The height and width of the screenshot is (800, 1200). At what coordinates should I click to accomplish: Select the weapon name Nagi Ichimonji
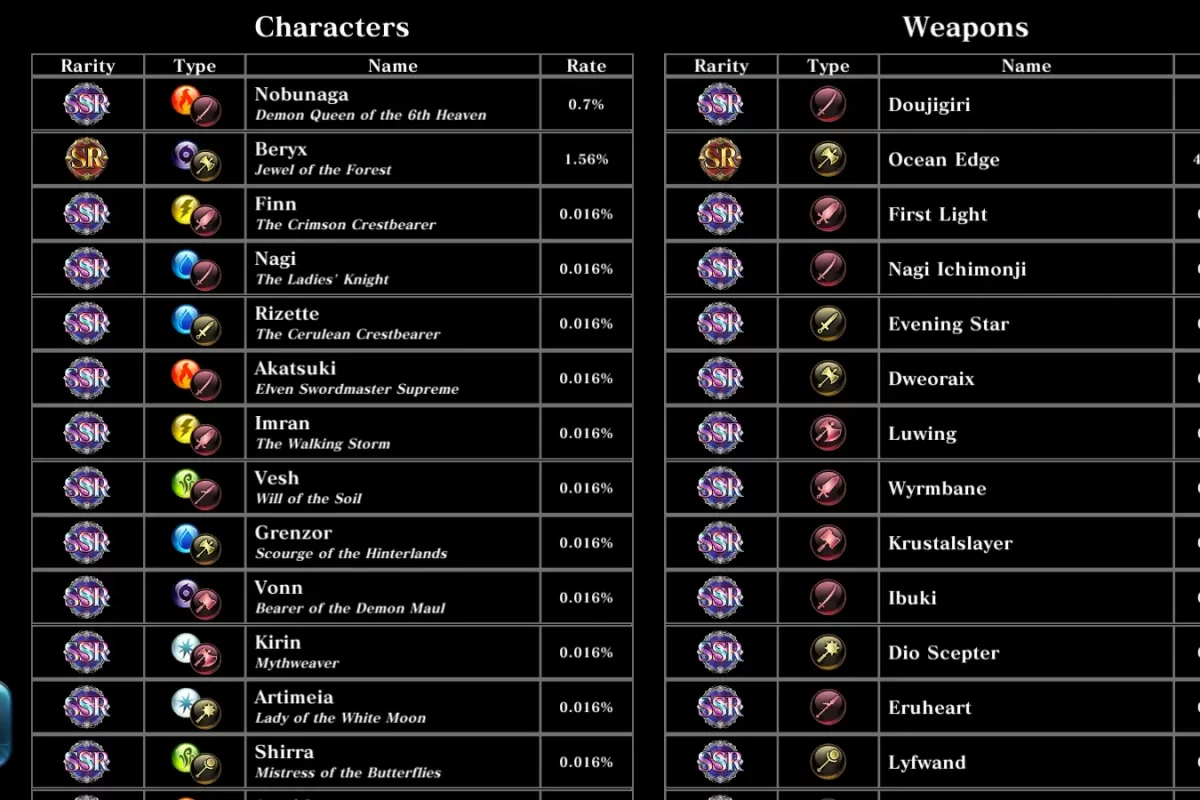(x=957, y=269)
